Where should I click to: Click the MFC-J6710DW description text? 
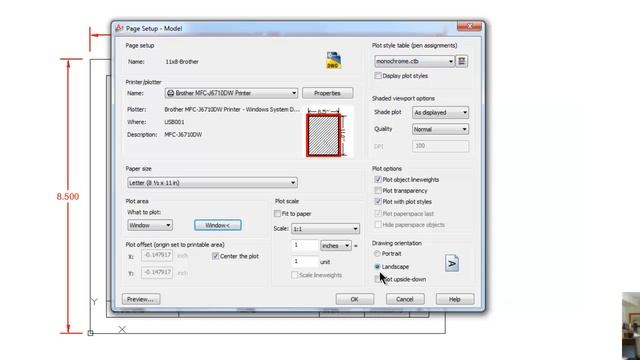pyautogui.click(x=183, y=134)
